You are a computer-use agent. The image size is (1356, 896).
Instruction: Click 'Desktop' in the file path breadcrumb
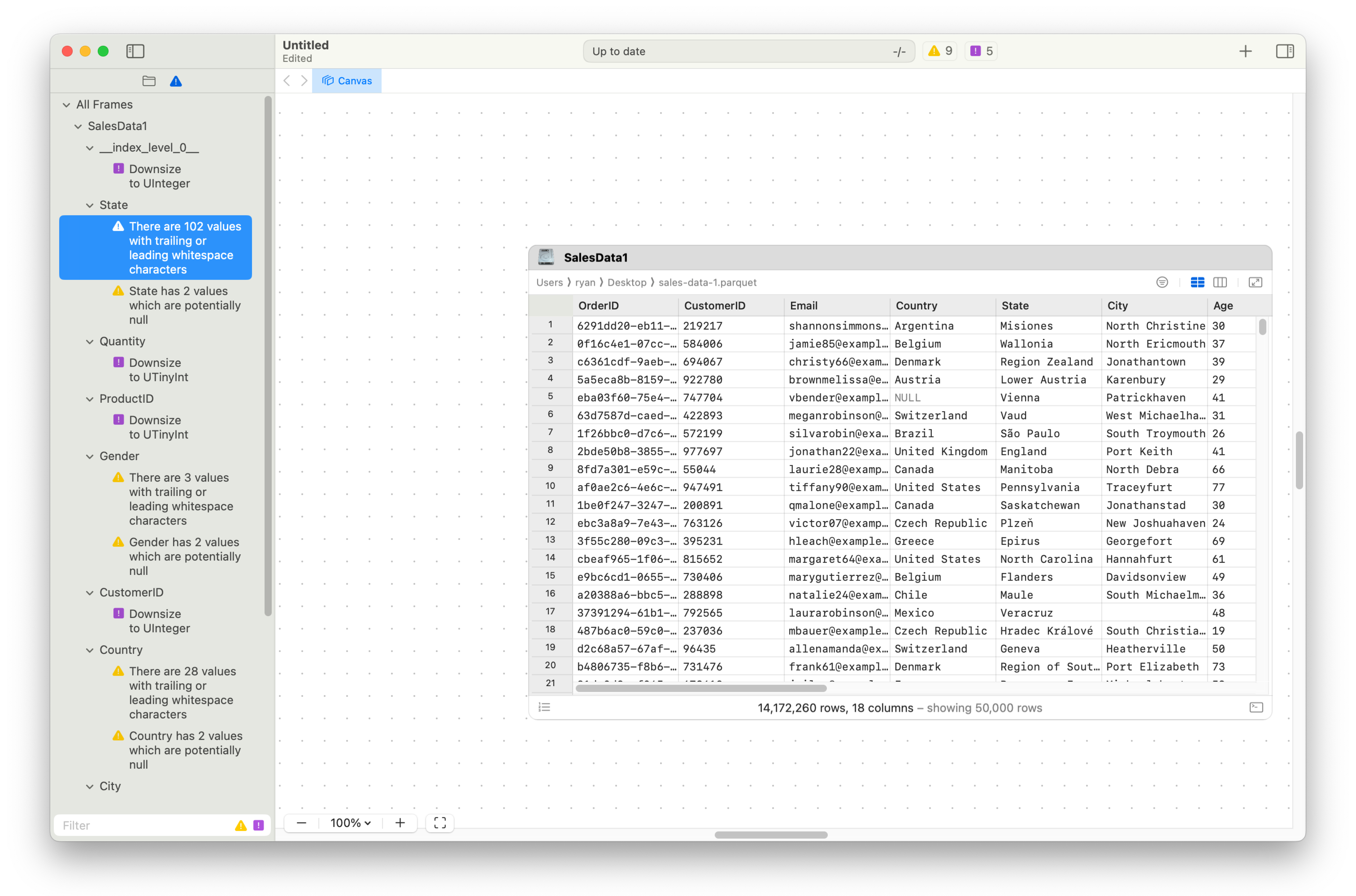click(x=627, y=282)
